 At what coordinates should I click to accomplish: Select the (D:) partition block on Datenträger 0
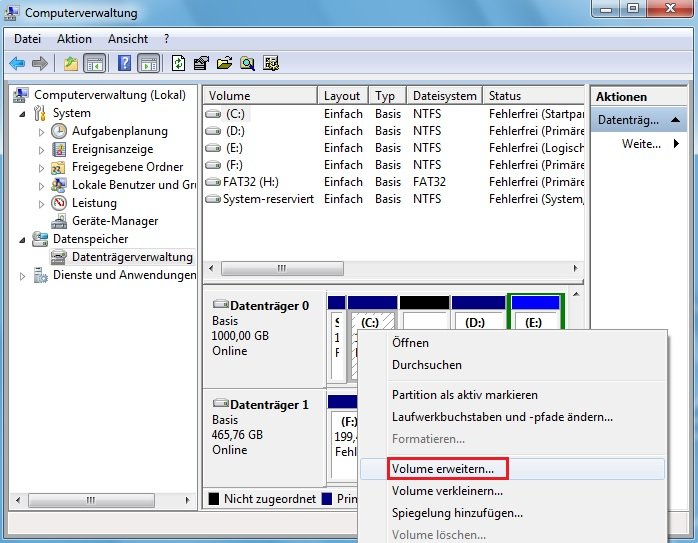(478, 312)
